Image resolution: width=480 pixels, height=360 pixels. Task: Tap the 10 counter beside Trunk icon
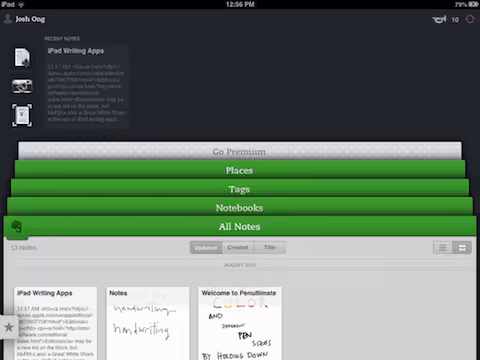pyautogui.click(x=455, y=20)
